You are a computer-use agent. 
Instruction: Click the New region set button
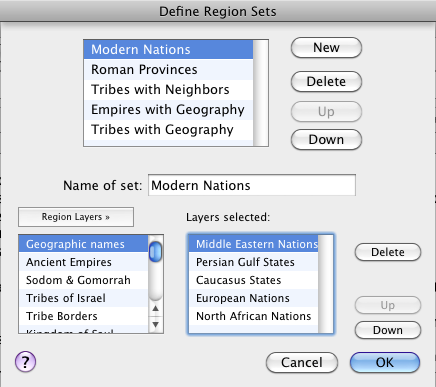point(326,48)
